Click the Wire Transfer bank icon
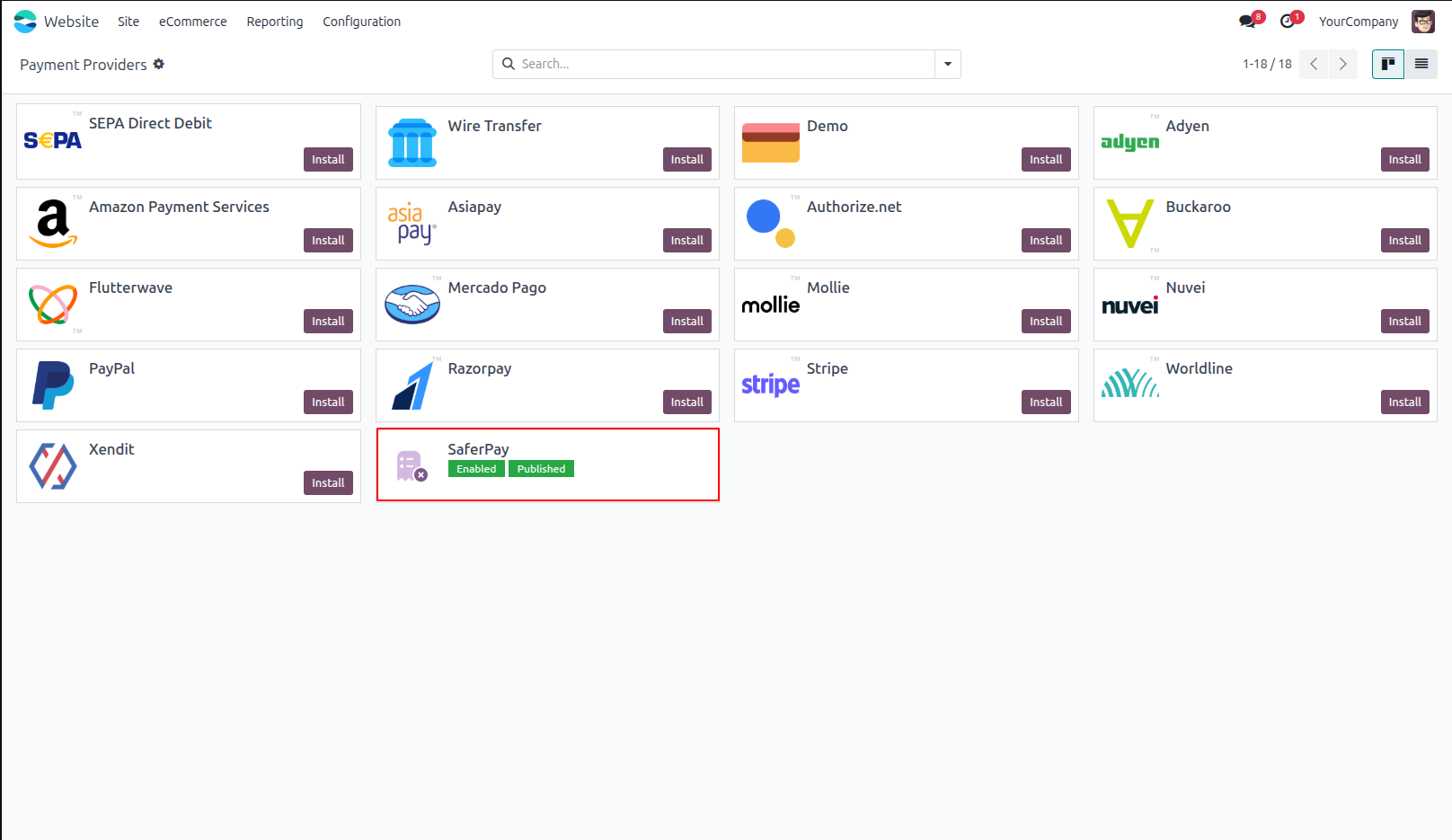The width and height of the screenshot is (1452, 840). [x=412, y=143]
